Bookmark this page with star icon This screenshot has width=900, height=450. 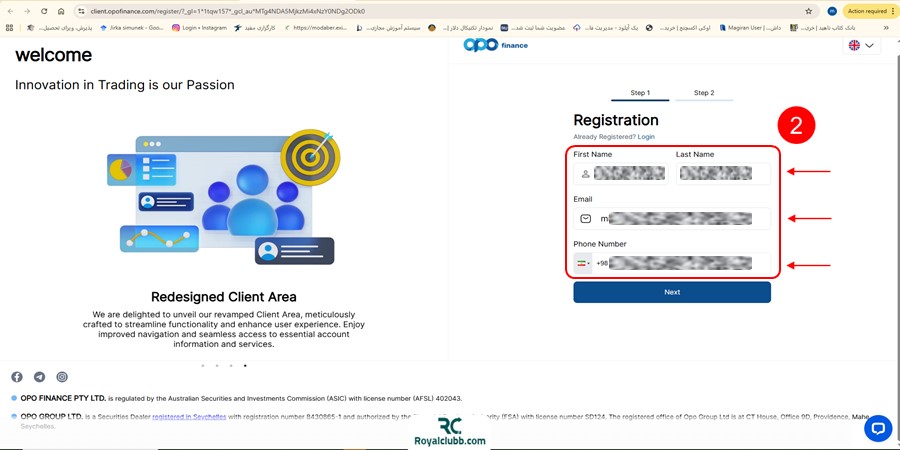(808, 11)
